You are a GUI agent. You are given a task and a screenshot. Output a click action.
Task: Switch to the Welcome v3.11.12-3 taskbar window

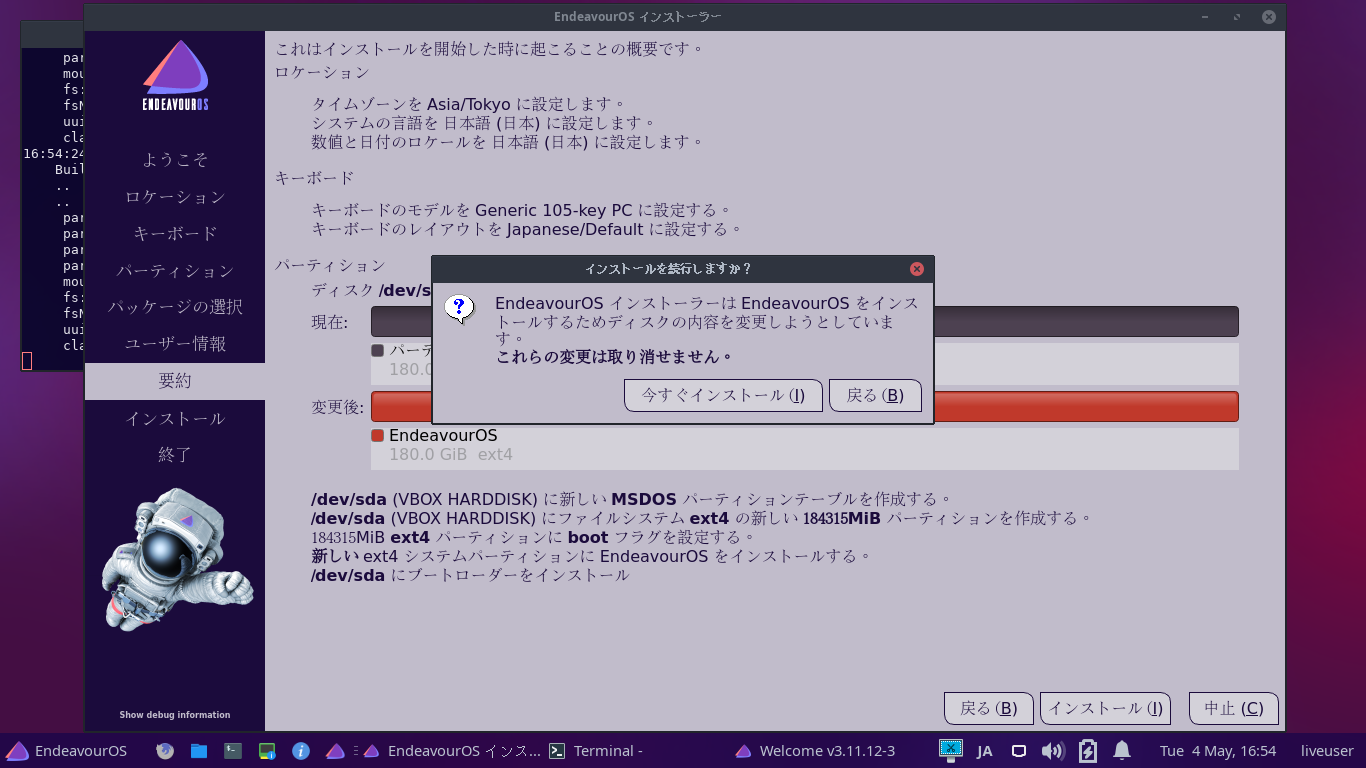pos(815,751)
